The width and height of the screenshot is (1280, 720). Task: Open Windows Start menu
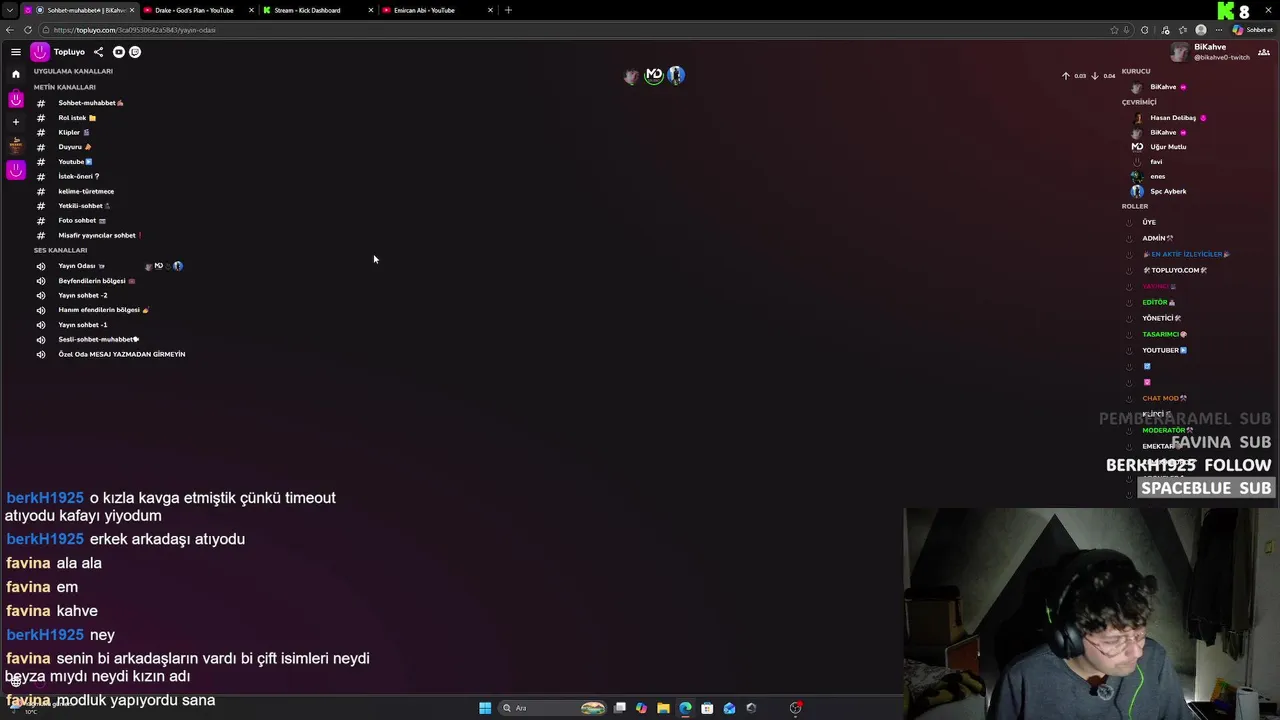point(485,708)
